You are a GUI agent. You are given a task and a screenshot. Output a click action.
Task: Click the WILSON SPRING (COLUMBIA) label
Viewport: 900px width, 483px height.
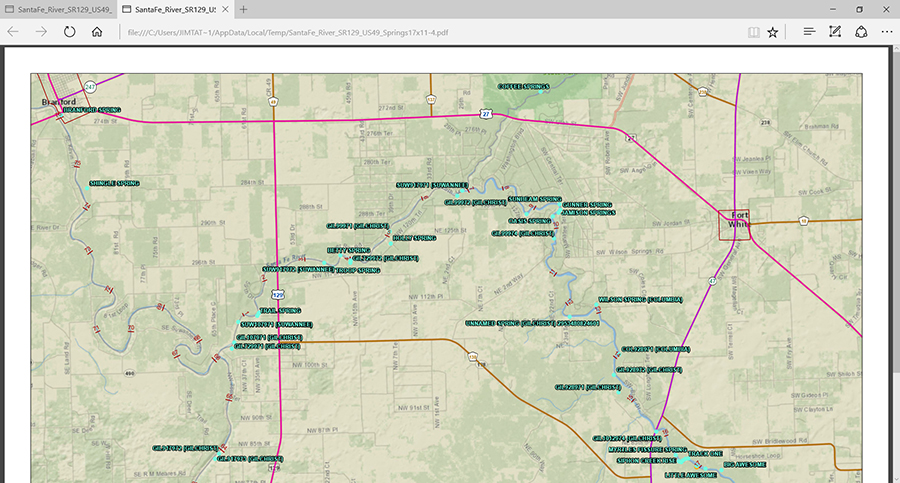pyautogui.click(x=640, y=299)
